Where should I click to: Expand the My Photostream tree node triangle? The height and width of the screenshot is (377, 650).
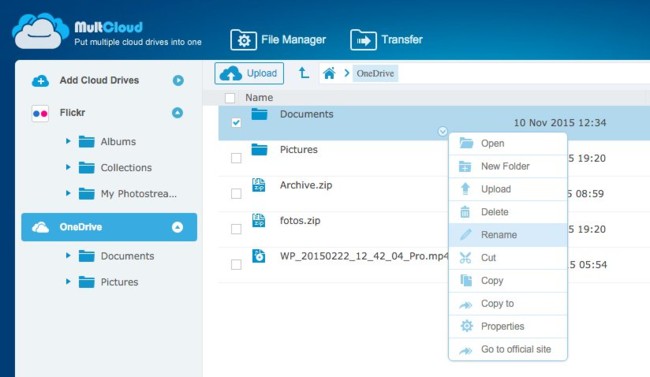click(68, 193)
